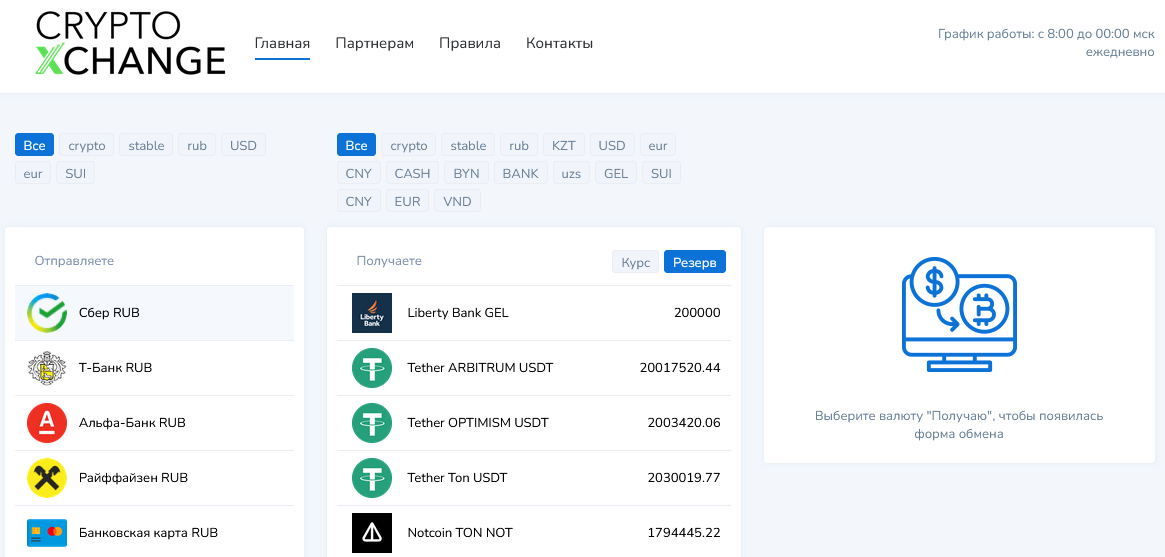Click the reserve value 2003420.06
The height and width of the screenshot is (557, 1165).
(684, 423)
